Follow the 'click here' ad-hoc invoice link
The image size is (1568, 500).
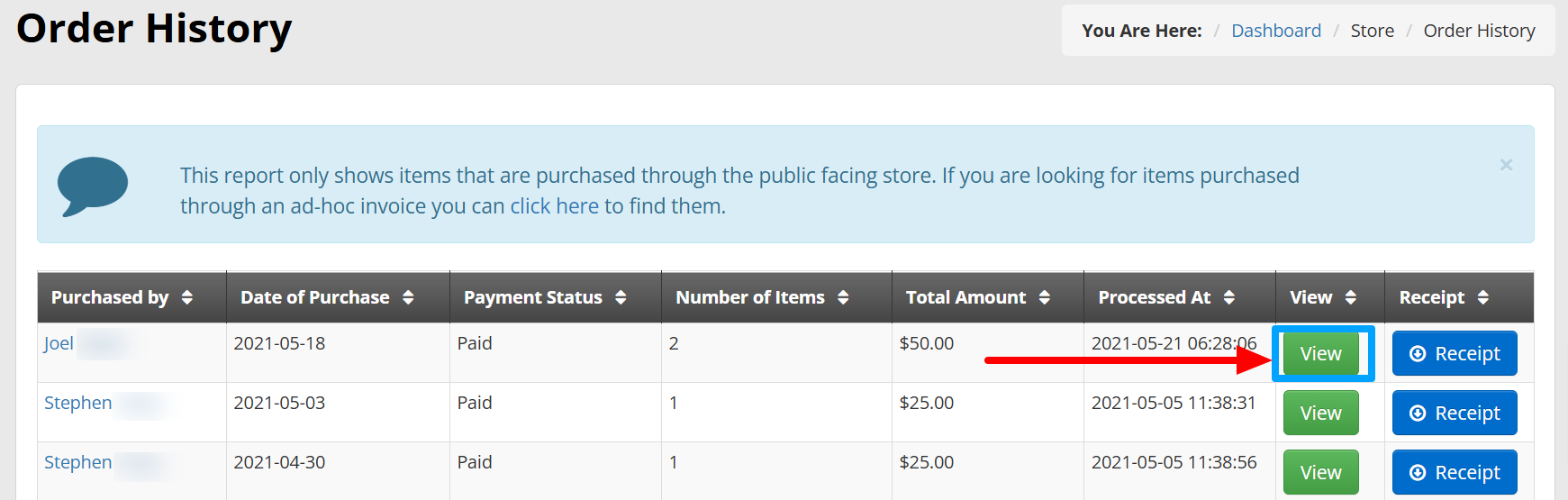(x=555, y=206)
